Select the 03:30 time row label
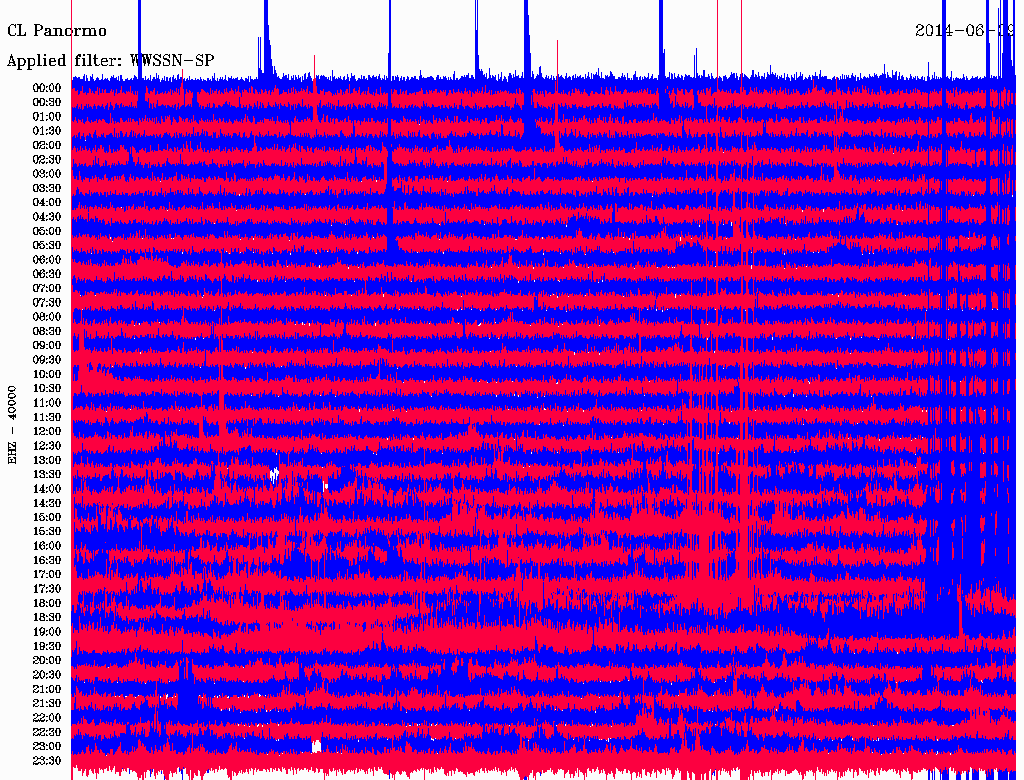The width and height of the screenshot is (1024, 780). (47, 188)
